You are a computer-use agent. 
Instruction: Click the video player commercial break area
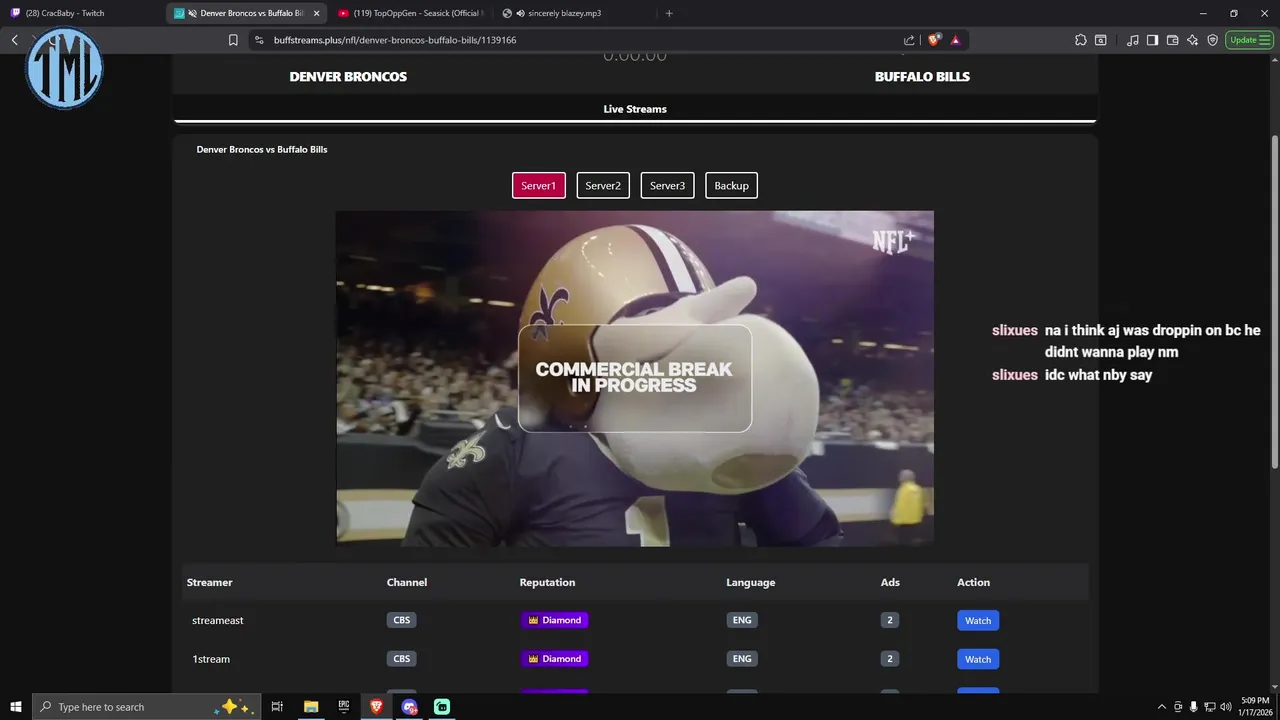click(635, 378)
